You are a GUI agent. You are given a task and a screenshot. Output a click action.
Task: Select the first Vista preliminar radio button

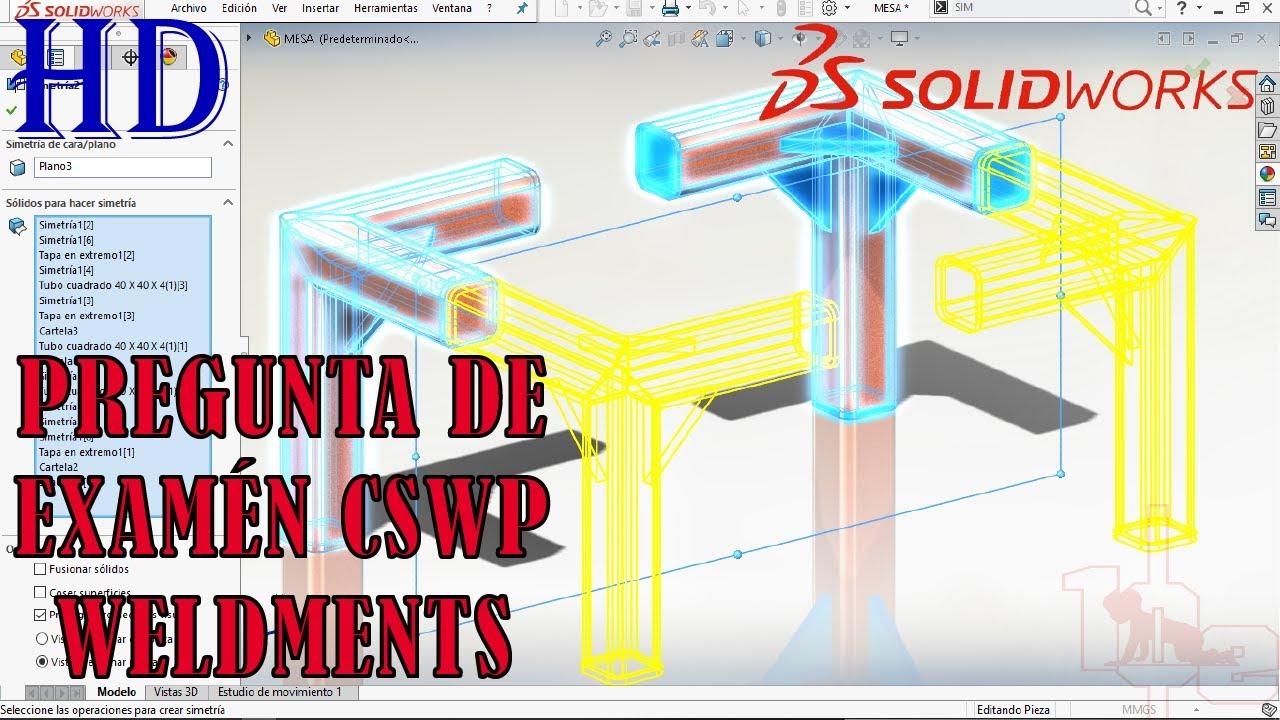(x=42, y=638)
